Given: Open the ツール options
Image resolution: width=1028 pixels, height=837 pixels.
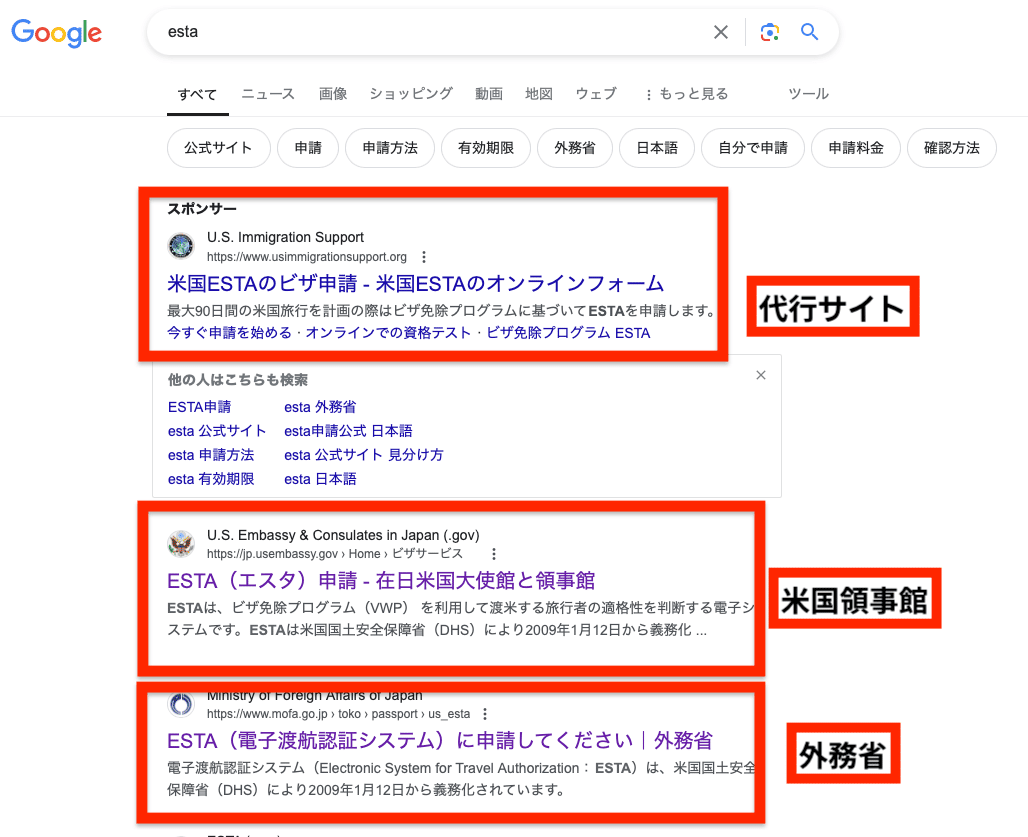Looking at the screenshot, I should (x=808, y=94).
